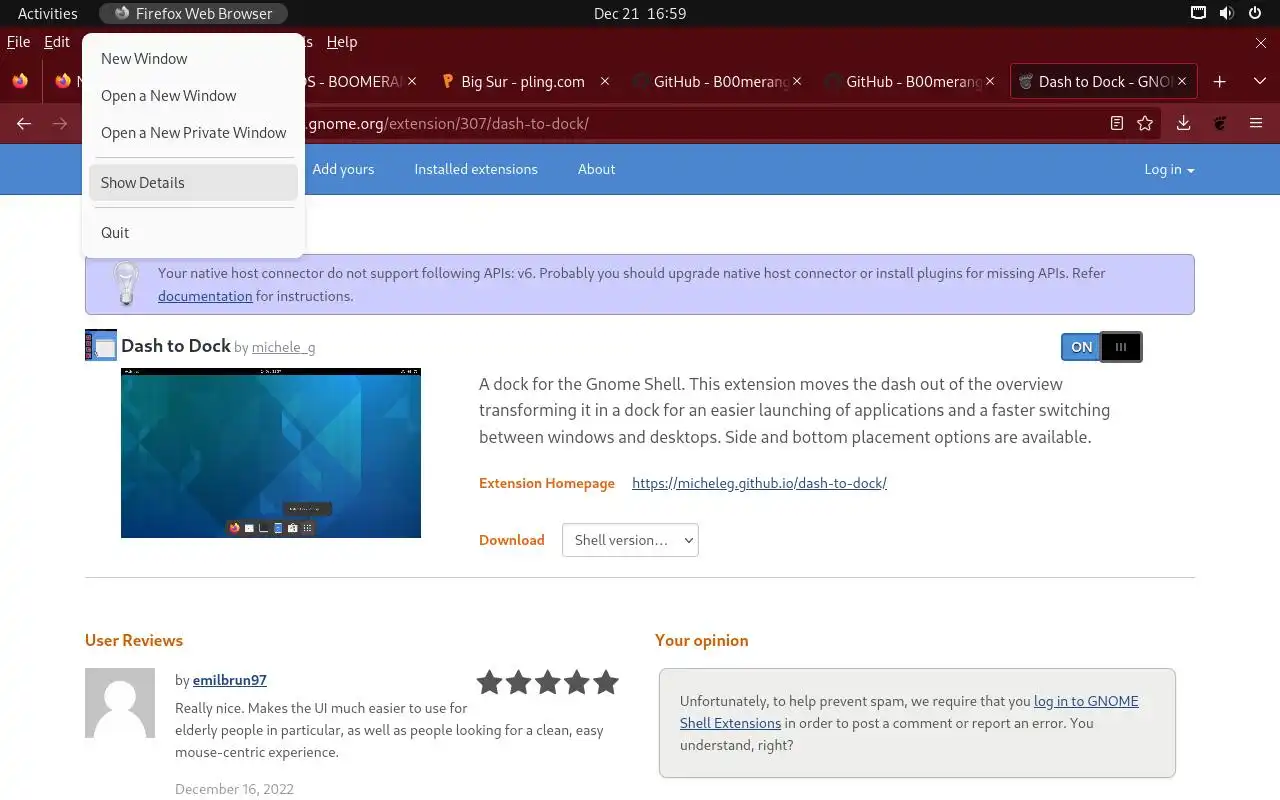Open the File menu
This screenshot has width=1280, height=800.
[18, 42]
